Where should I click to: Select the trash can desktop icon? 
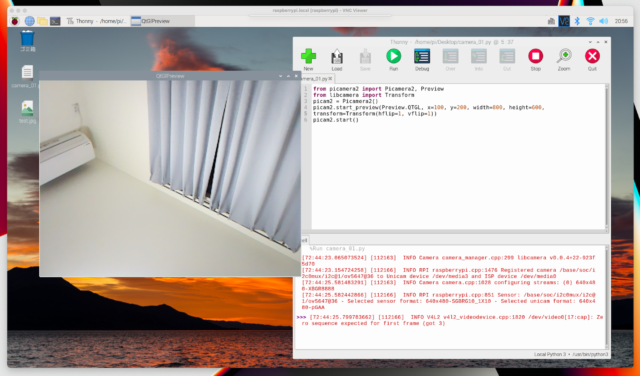(x=27, y=41)
